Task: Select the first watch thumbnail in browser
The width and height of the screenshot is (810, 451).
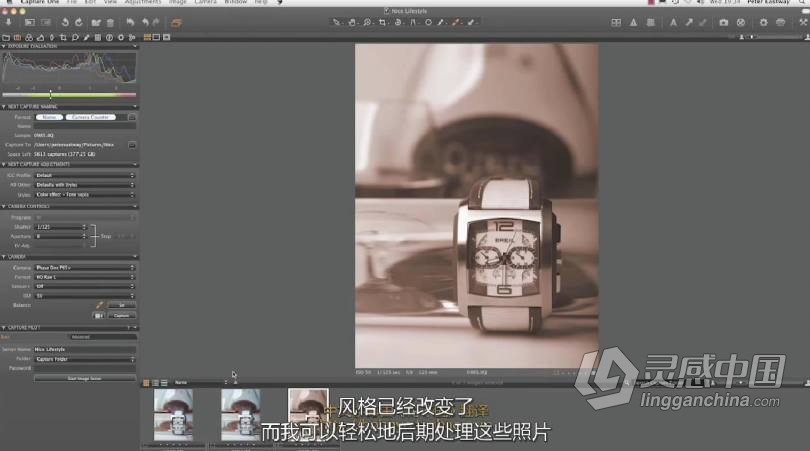Action: [x=174, y=415]
